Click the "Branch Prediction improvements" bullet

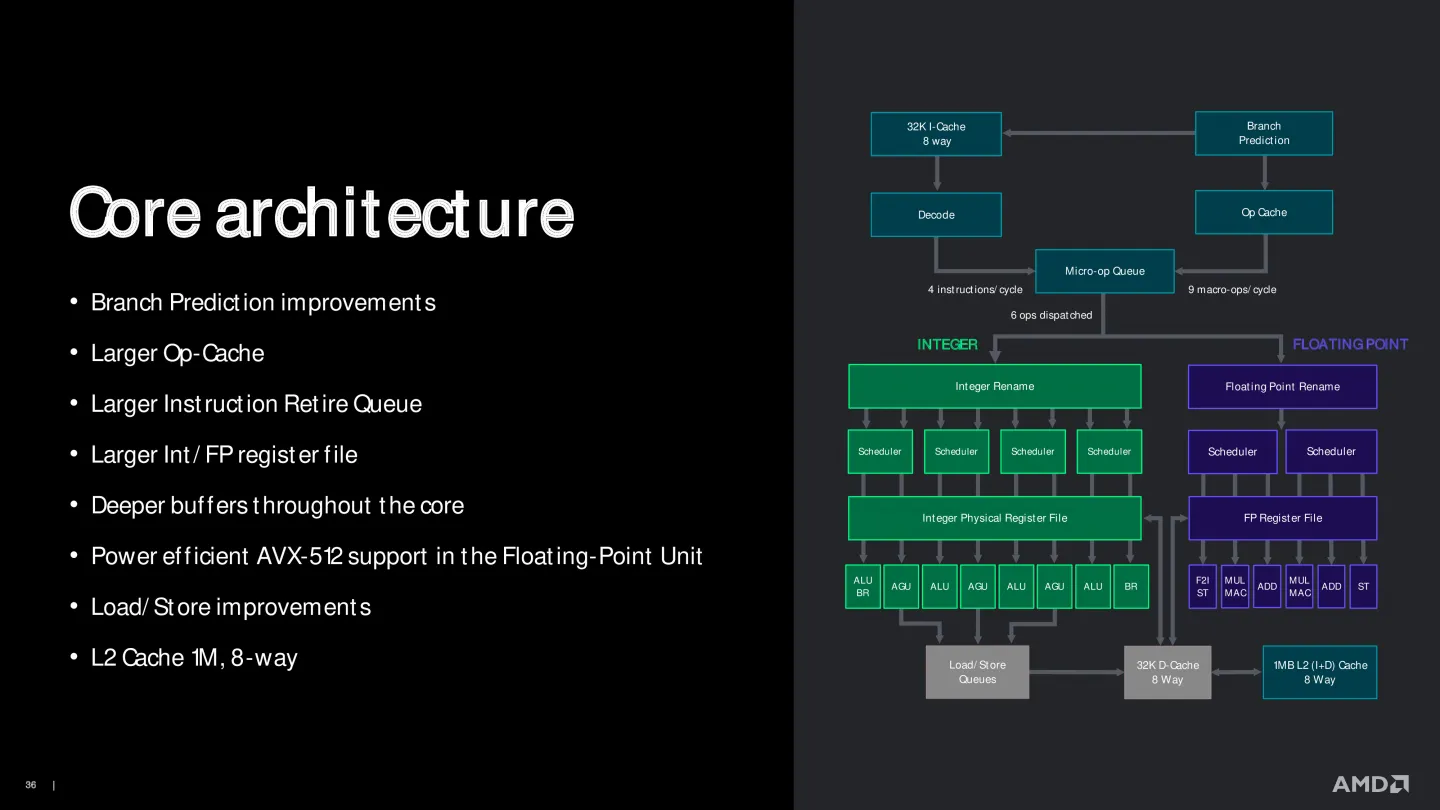pyautogui.click(x=263, y=302)
